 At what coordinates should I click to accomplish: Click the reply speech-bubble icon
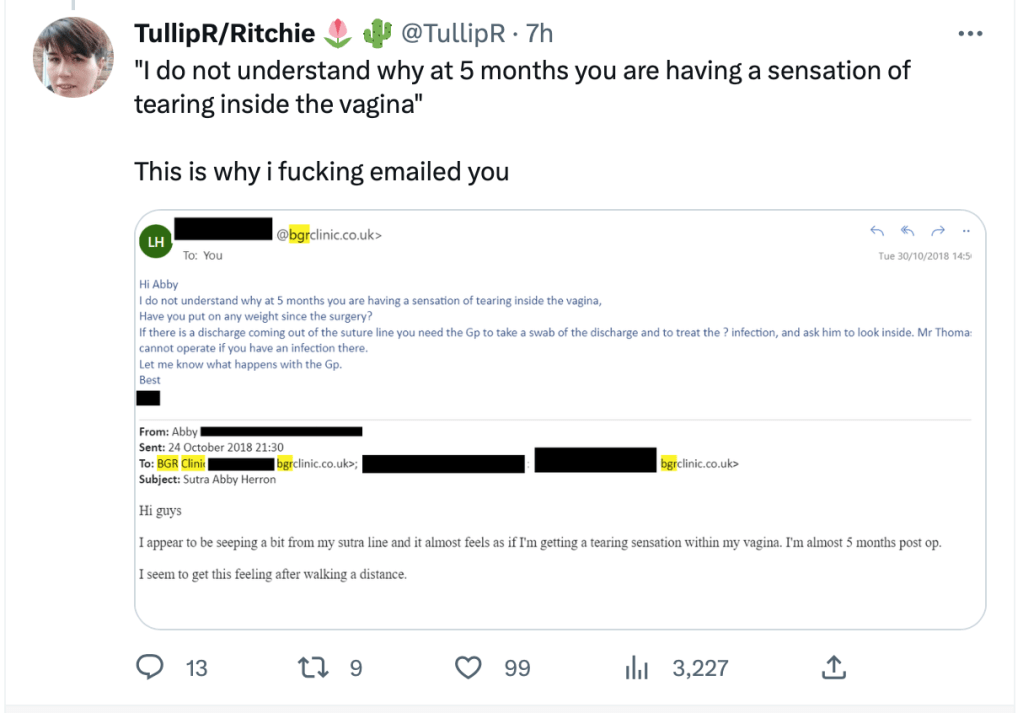coord(150,667)
